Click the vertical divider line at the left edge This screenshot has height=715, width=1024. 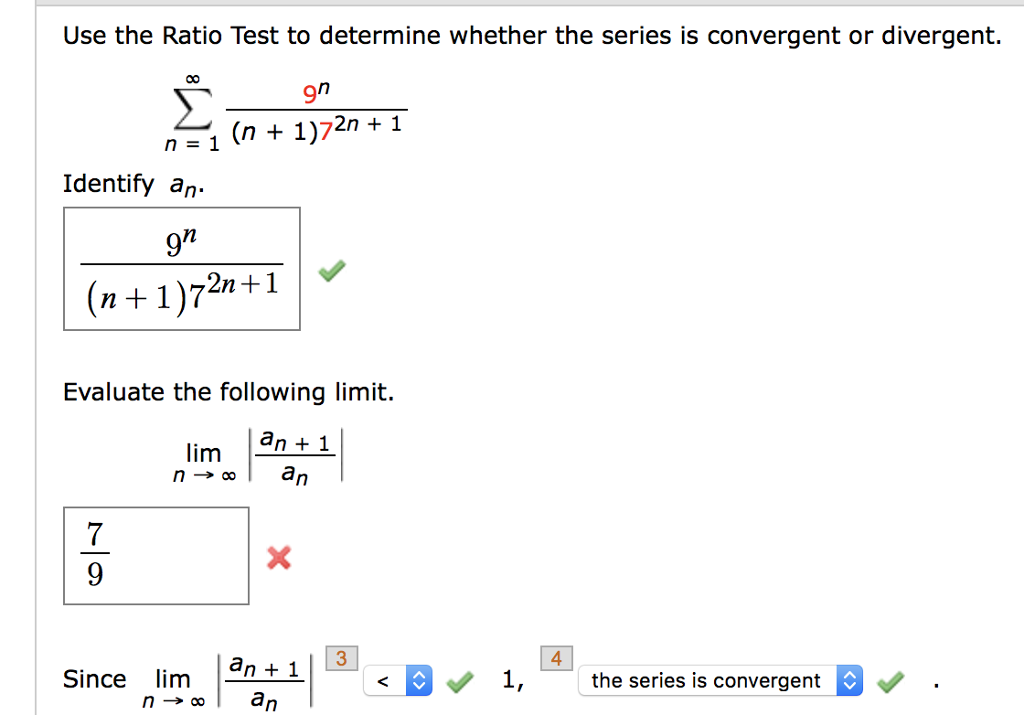pyautogui.click(x=38, y=350)
